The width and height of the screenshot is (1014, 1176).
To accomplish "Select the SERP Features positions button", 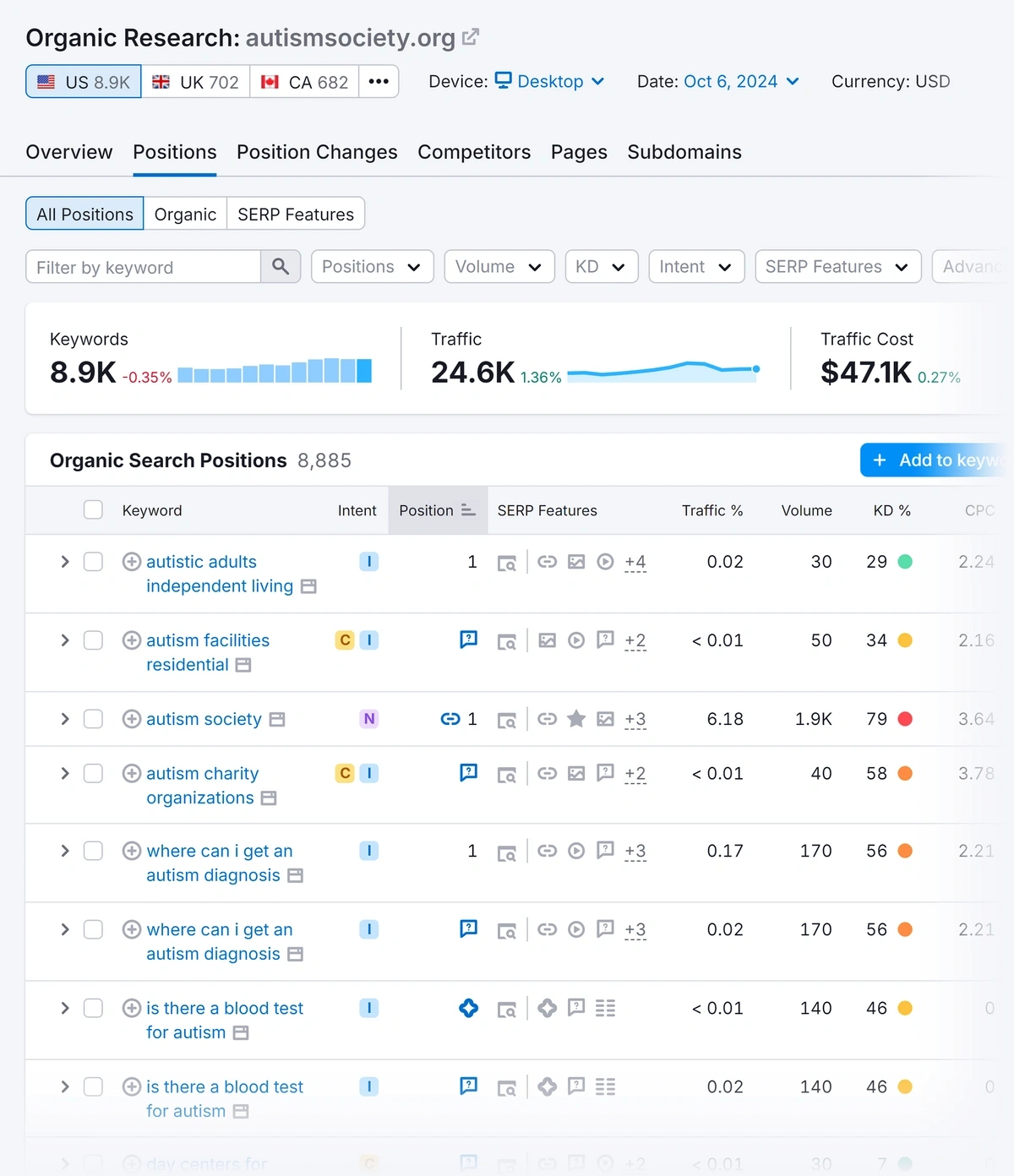I will coord(296,214).
